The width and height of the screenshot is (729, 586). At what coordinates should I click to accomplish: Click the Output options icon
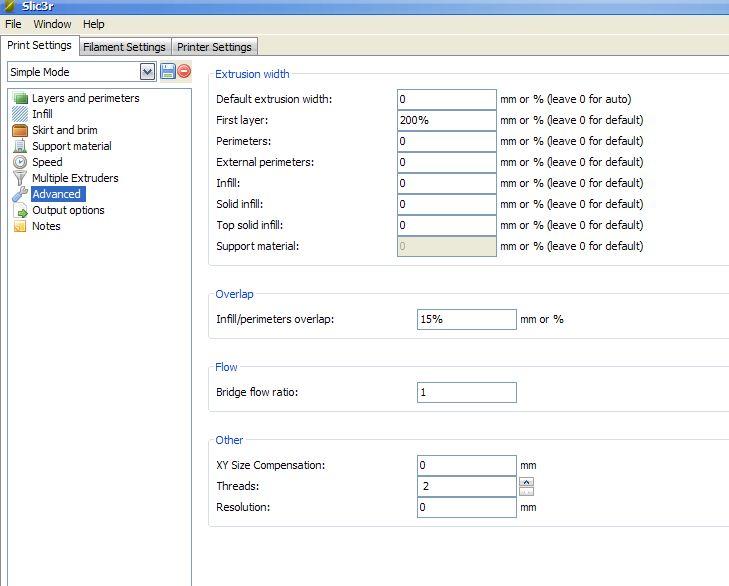(x=20, y=210)
